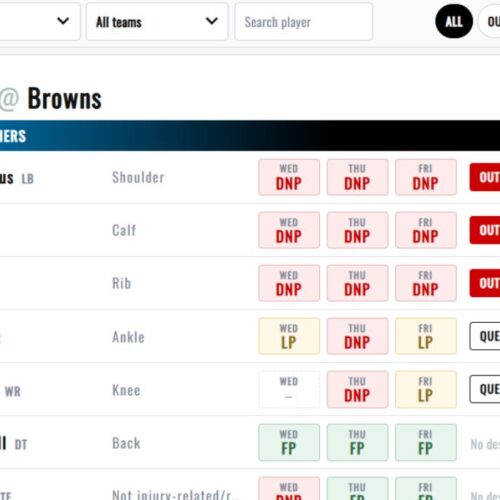The width and height of the screenshot is (500, 500).
Task: Click WED FP in Back row
Action: pyautogui.click(x=289, y=442)
